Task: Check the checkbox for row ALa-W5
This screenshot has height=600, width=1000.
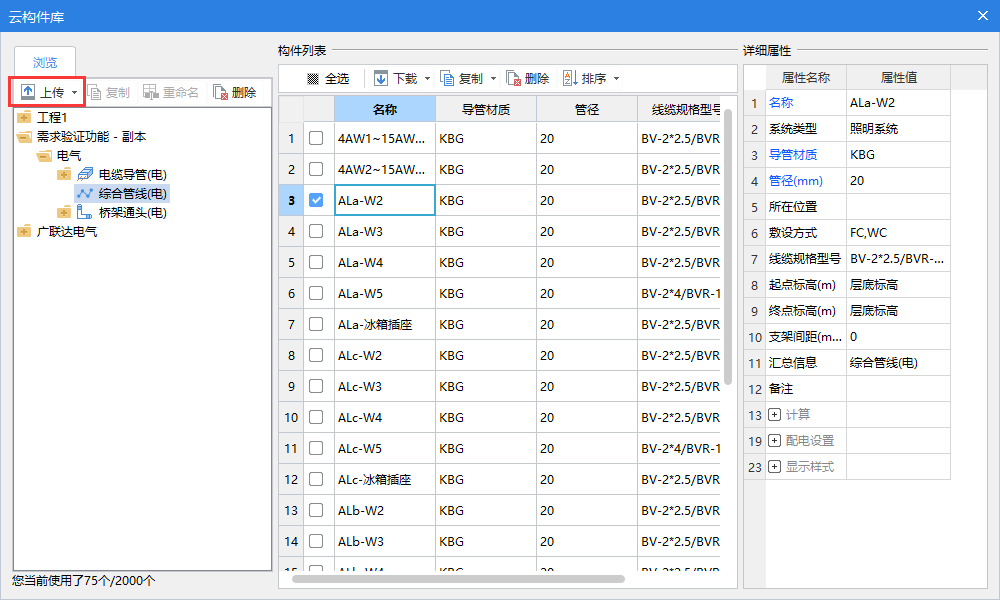Action: tap(316, 293)
